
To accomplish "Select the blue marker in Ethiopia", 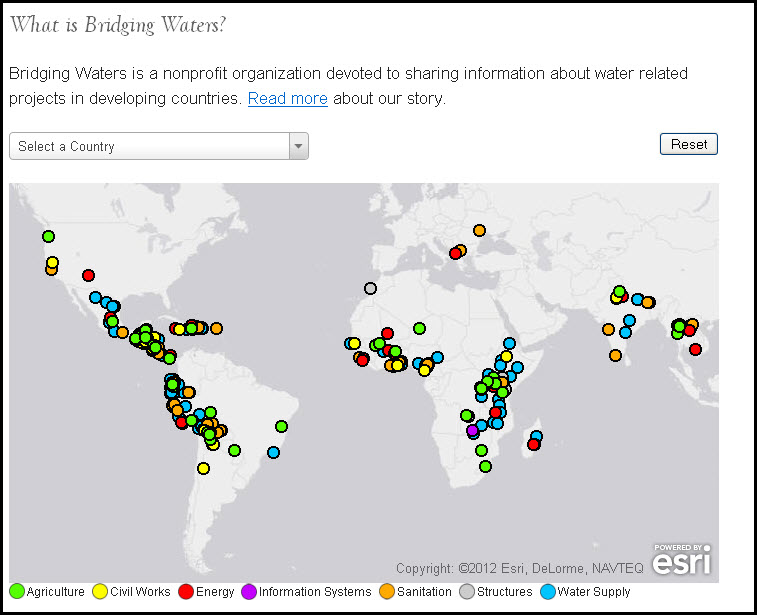I will [509, 344].
